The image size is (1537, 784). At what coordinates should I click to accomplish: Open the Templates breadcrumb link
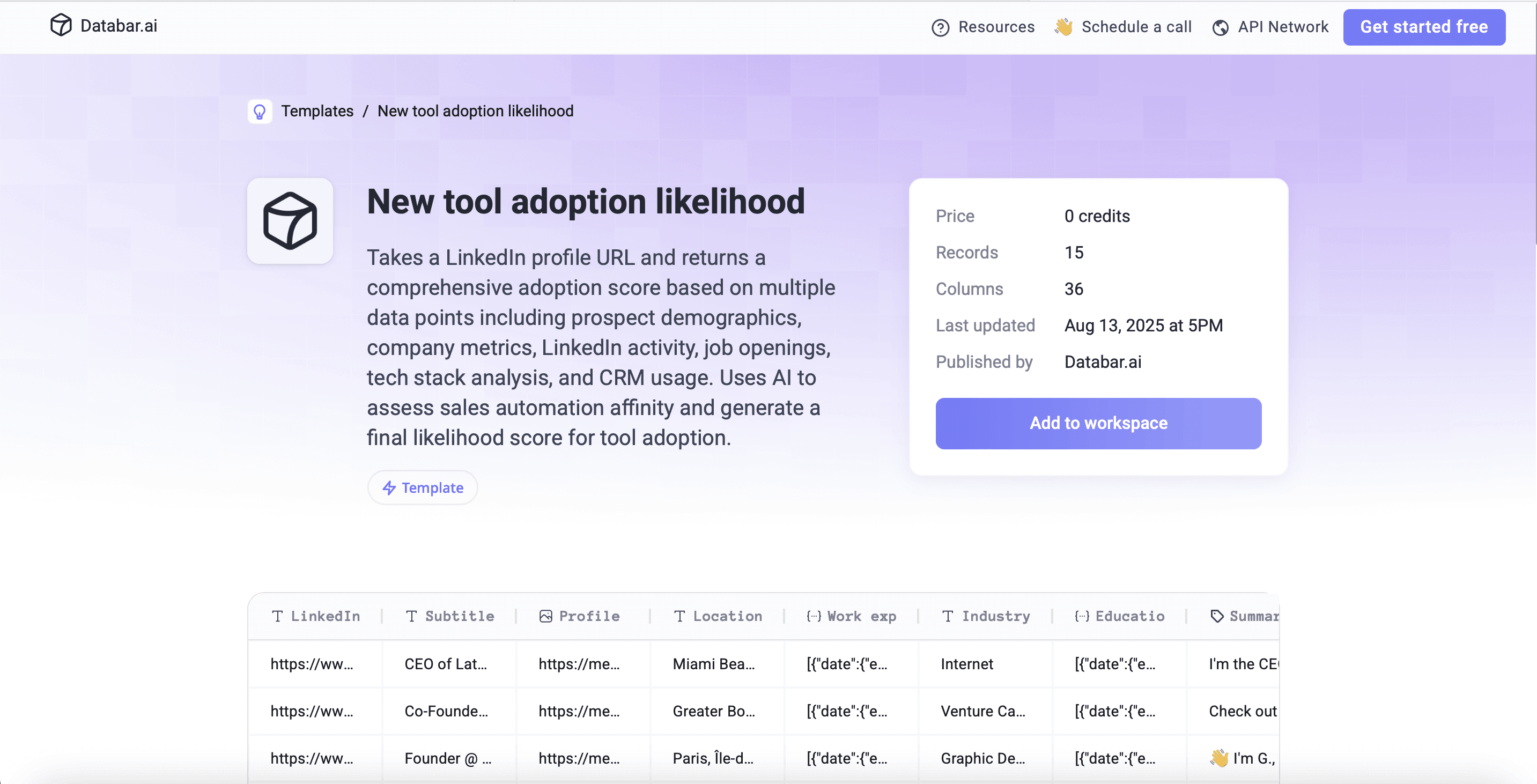(x=317, y=111)
